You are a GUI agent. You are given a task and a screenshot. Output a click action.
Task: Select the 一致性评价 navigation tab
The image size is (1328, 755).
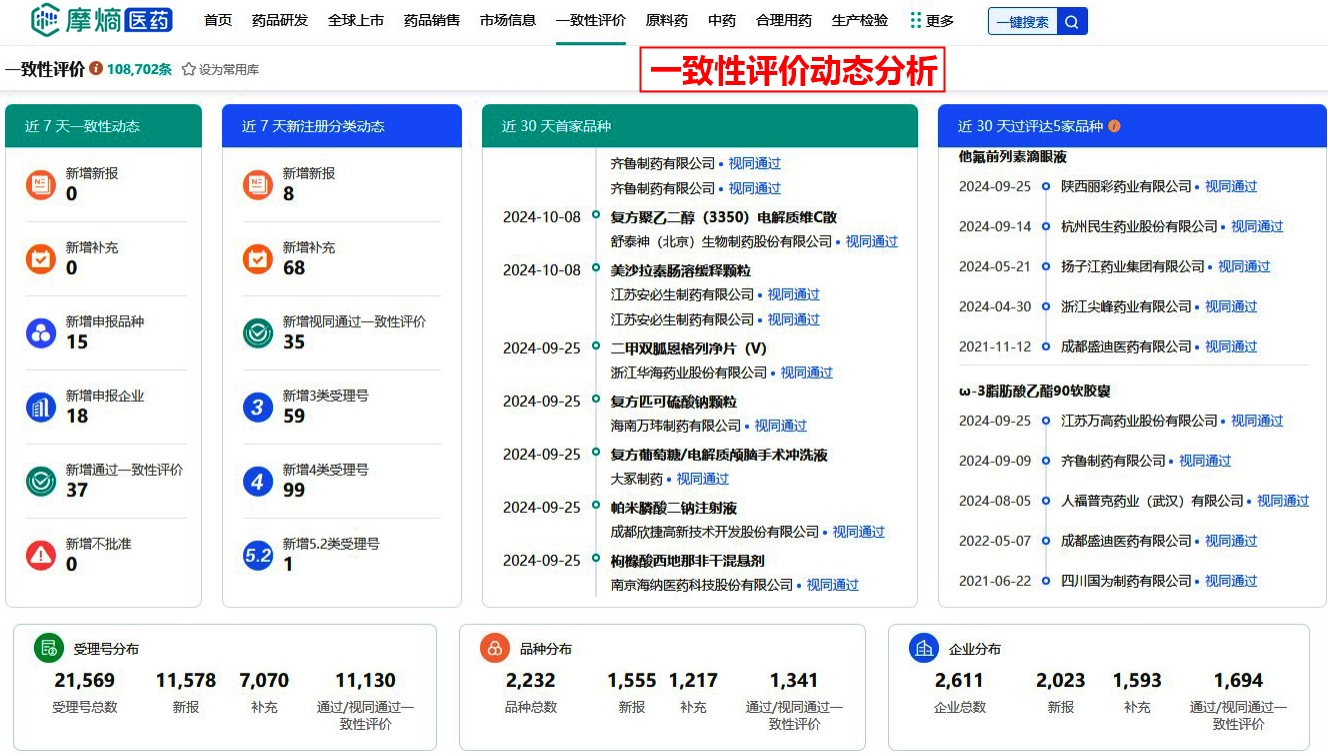click(x=590, y=20)
